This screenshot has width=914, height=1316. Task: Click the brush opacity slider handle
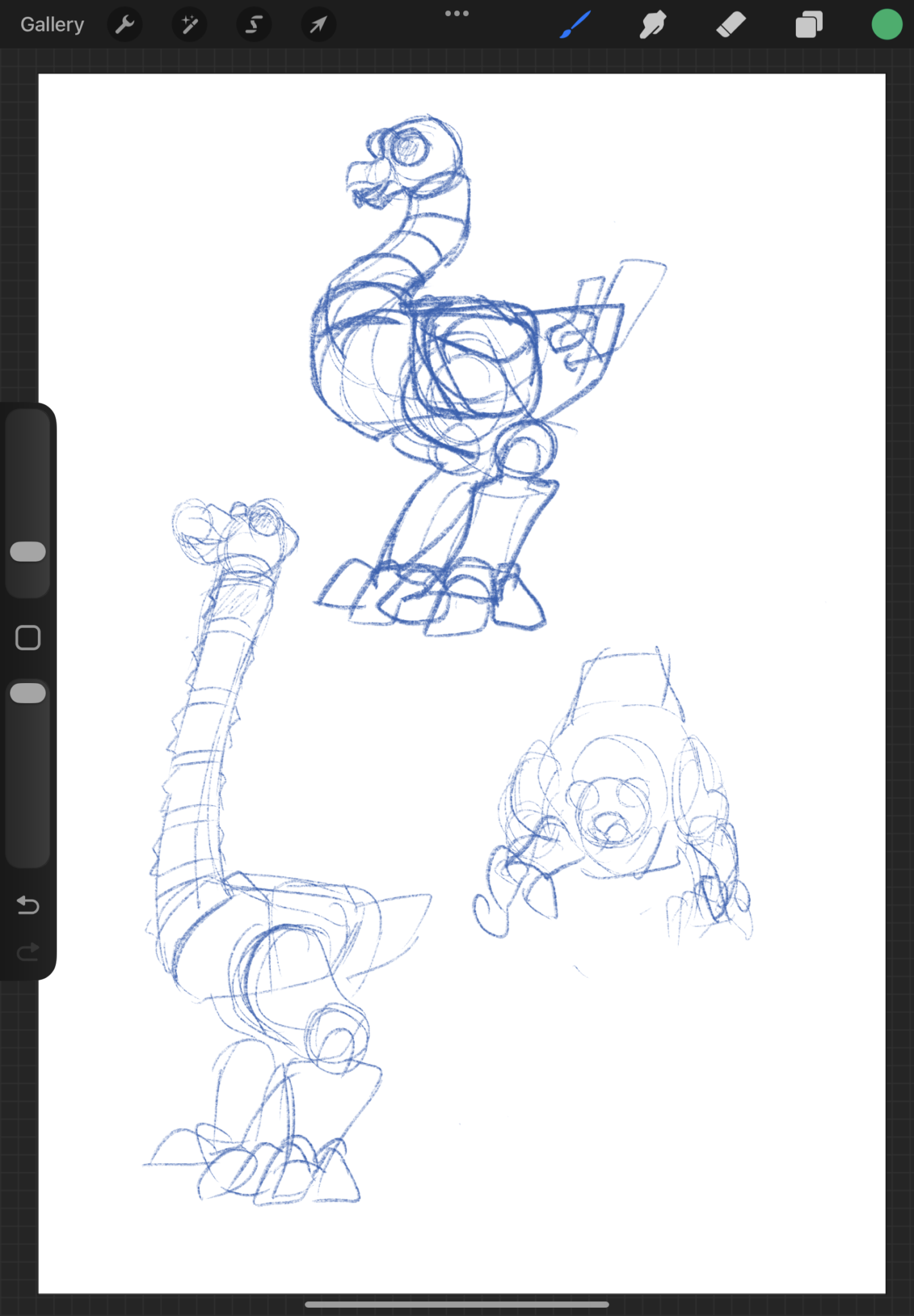coord(28,693)
